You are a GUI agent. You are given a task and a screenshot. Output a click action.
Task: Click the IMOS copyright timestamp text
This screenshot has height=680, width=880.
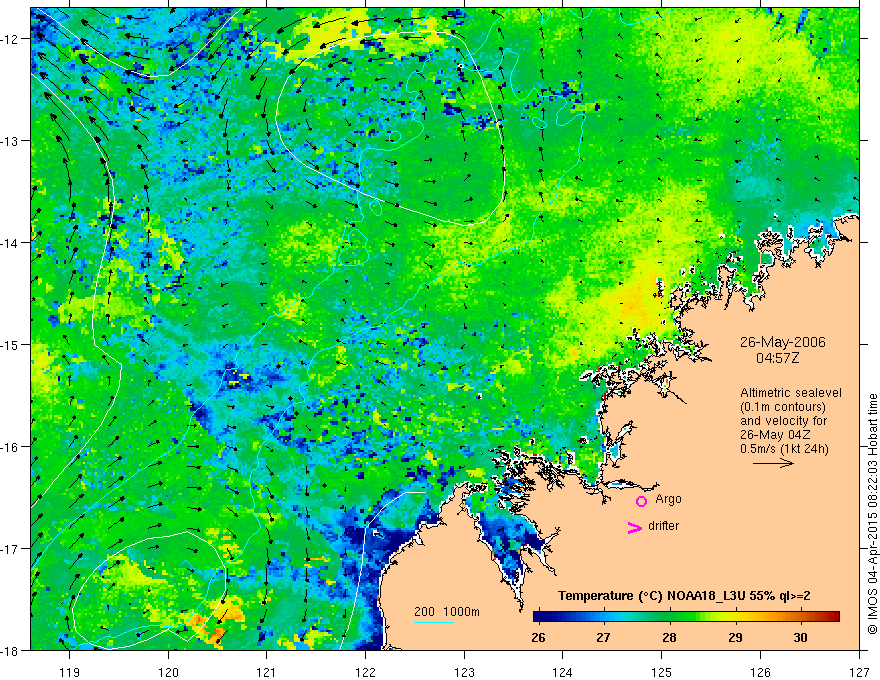(872, 514)
